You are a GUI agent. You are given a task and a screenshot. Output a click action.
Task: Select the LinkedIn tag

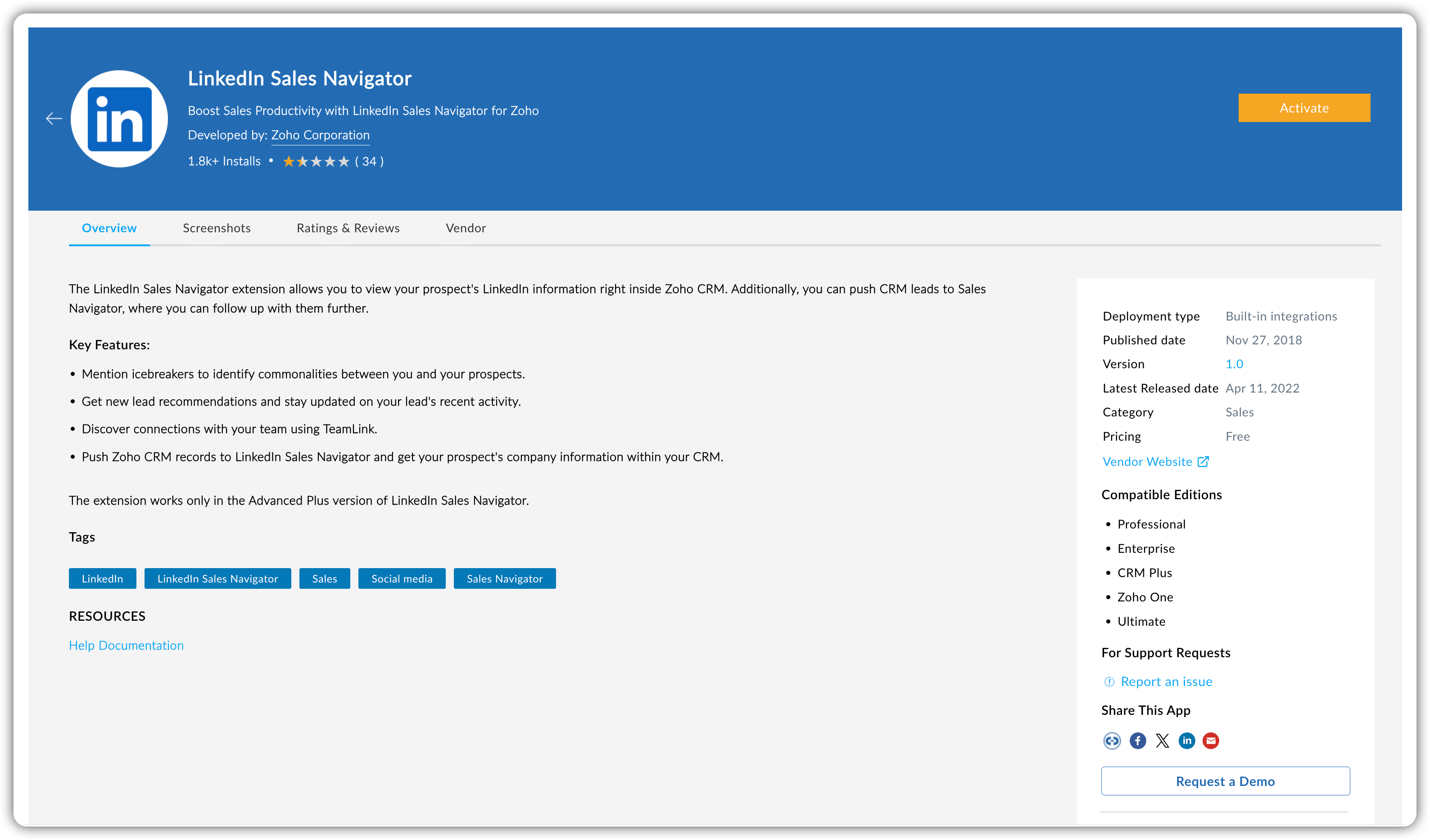click(x=102, y=578)
